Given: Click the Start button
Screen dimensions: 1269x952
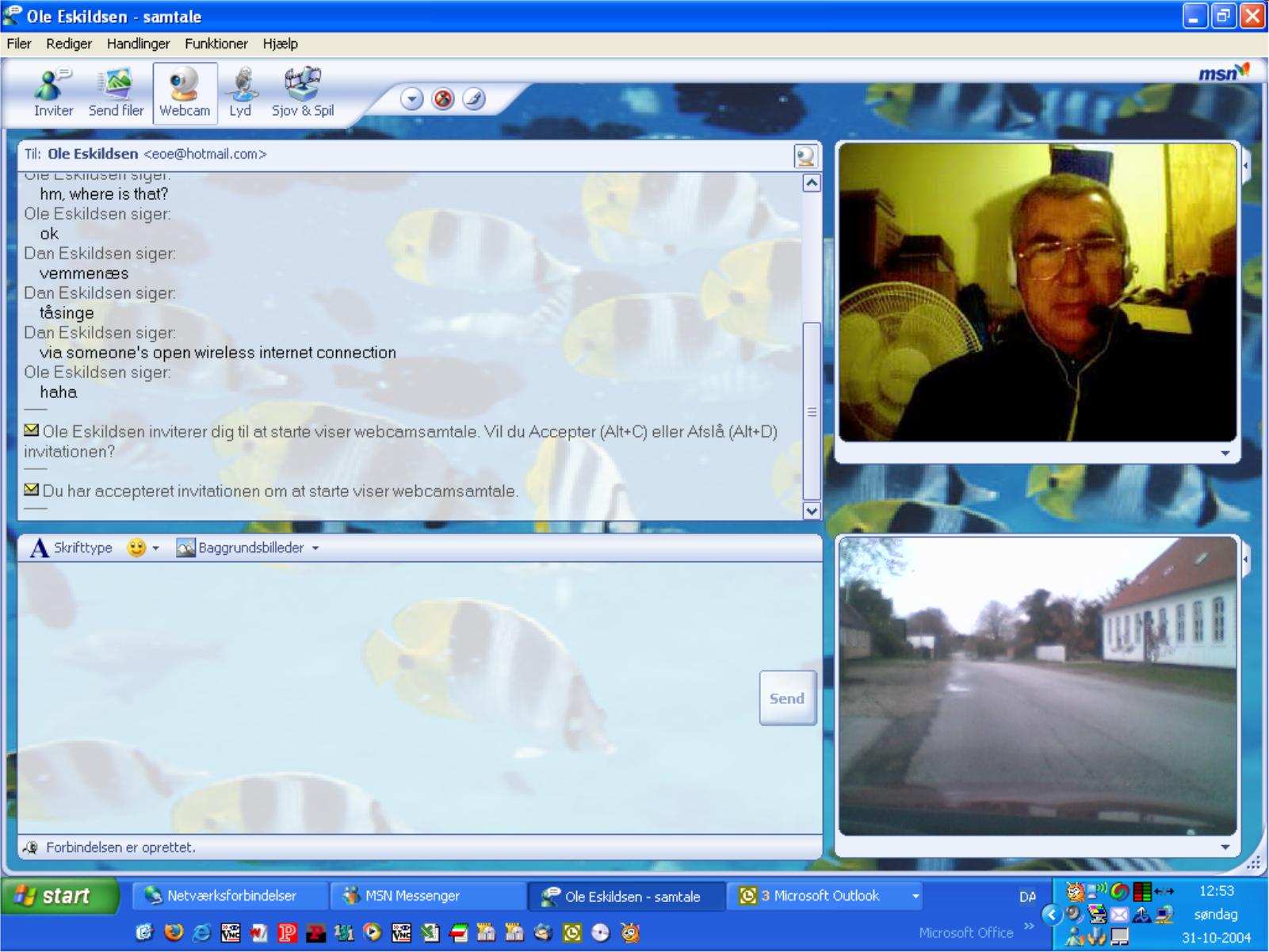Looking at the screenshot, I should coord(59,896).
